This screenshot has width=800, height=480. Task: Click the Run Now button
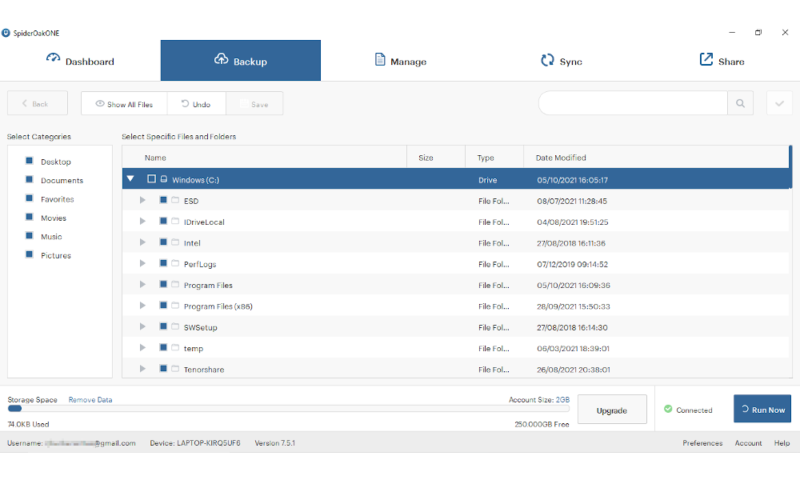point(762,409)
